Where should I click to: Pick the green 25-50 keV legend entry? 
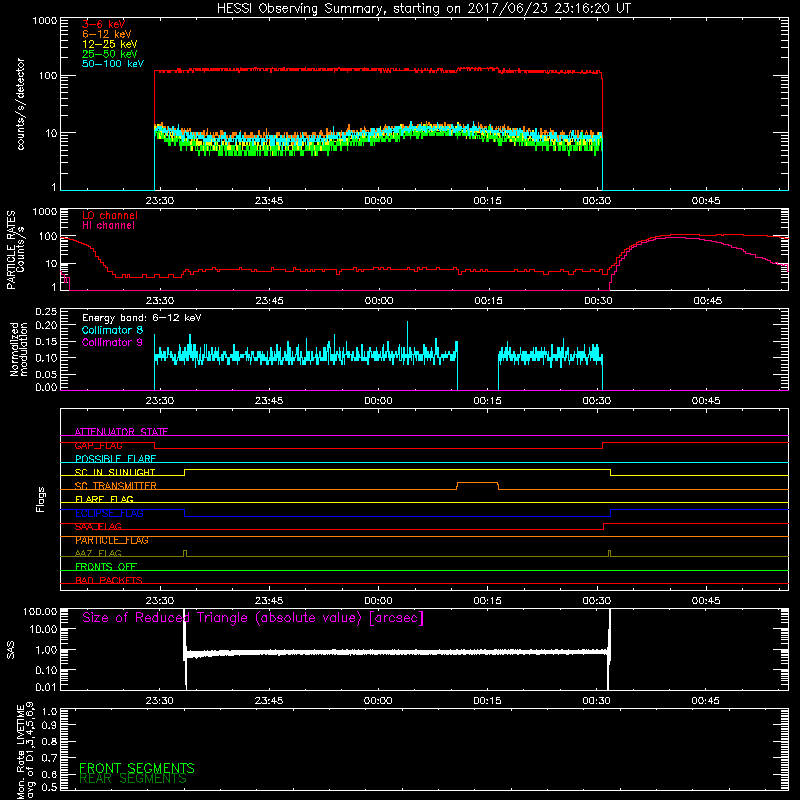(110, 54)
